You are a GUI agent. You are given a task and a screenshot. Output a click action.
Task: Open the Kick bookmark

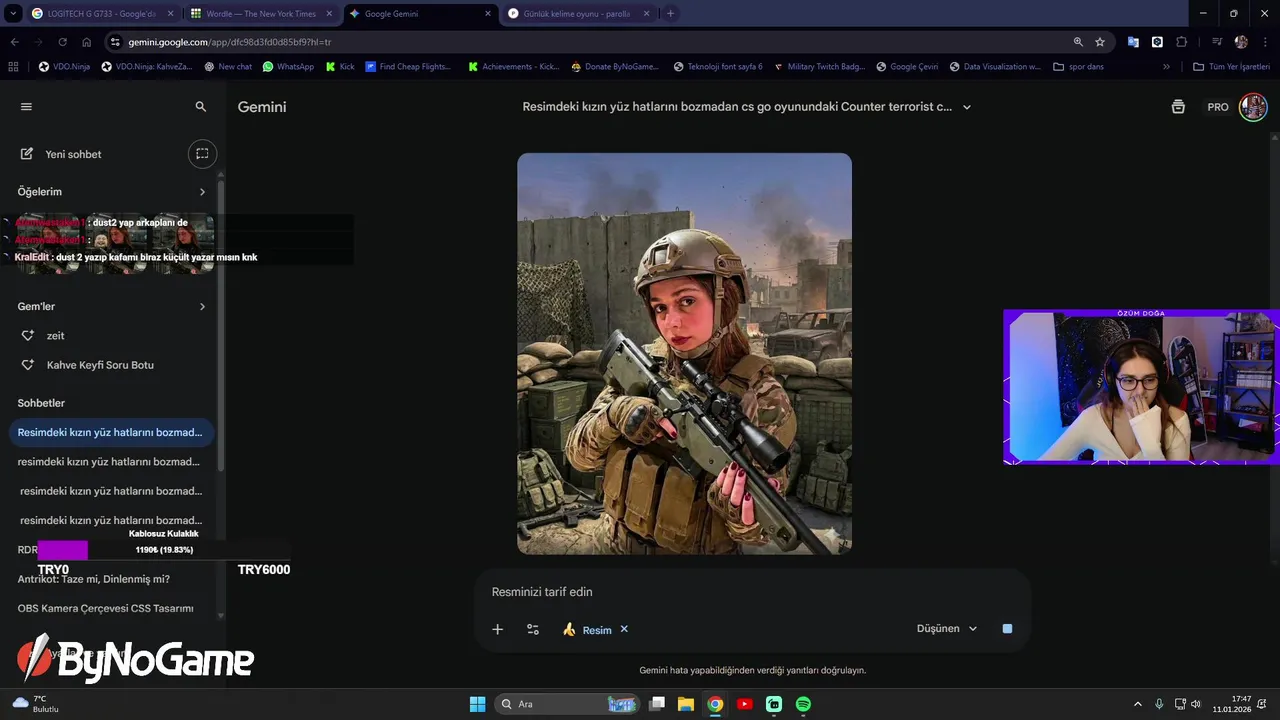[x=340, y=67]
